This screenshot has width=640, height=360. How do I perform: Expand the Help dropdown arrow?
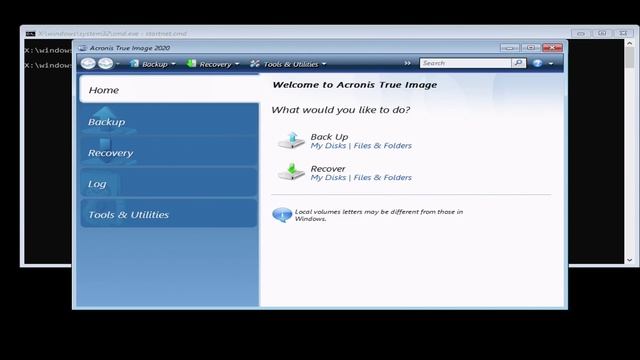tap(551, 64)
